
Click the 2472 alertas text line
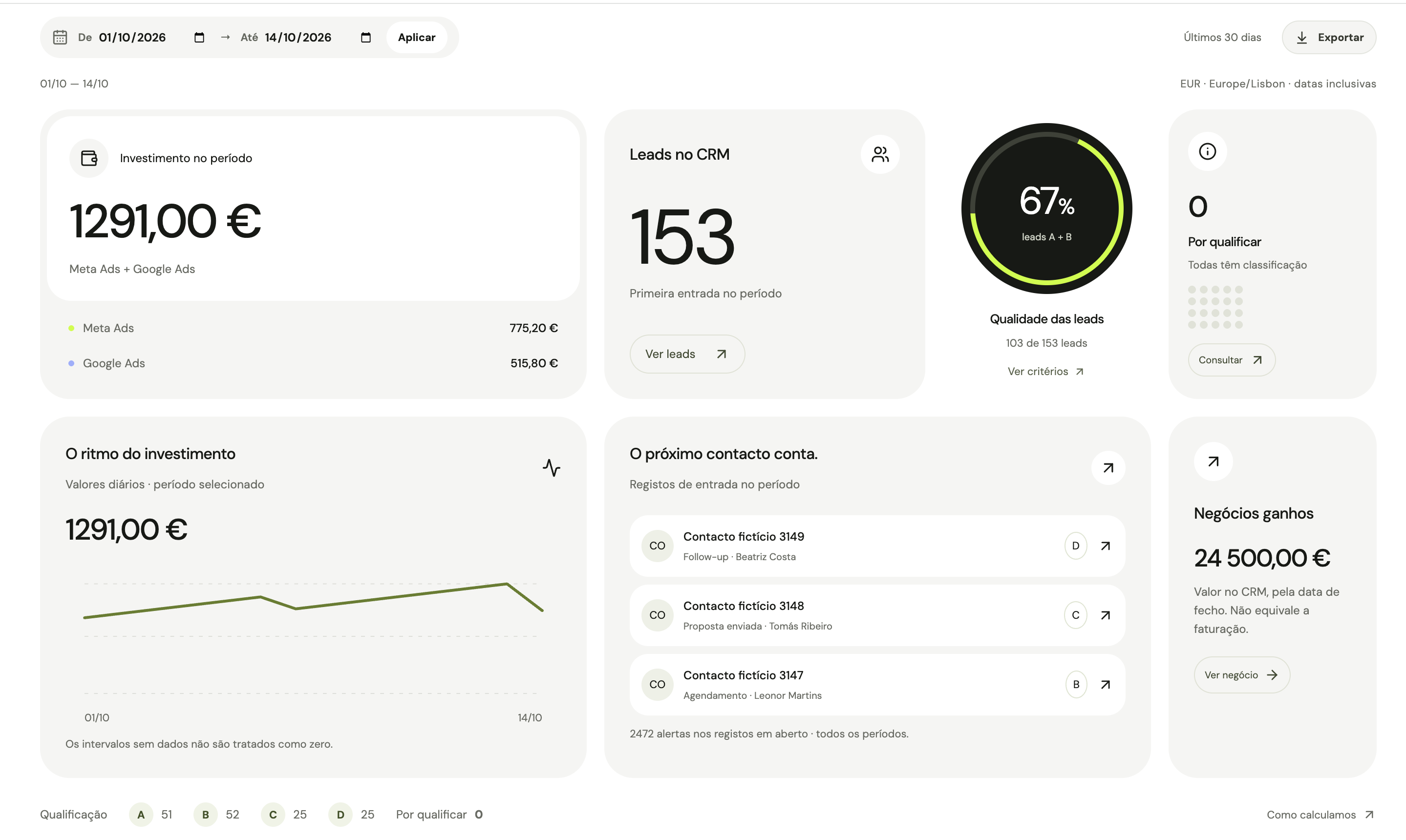pyautogui.click(x=769, y=734)
